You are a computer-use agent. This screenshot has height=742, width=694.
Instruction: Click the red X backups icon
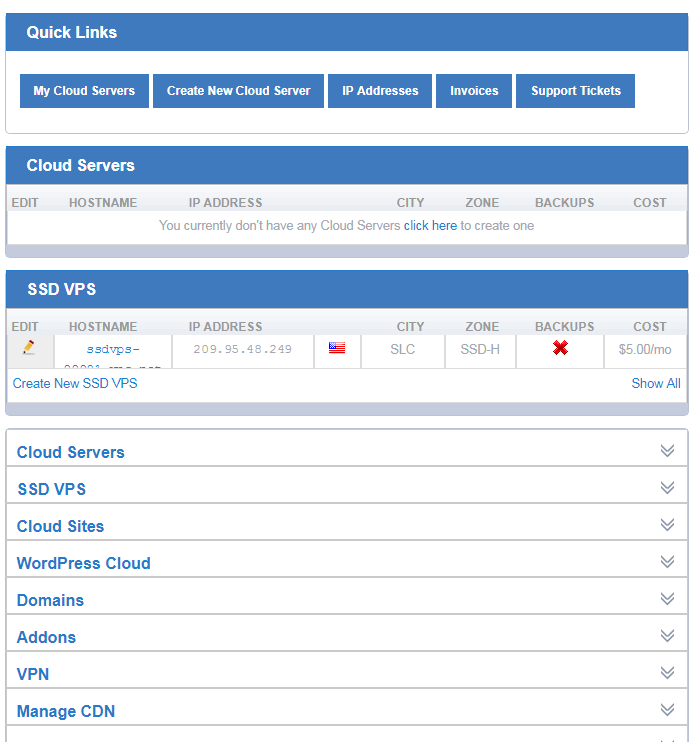pos(560,348)
